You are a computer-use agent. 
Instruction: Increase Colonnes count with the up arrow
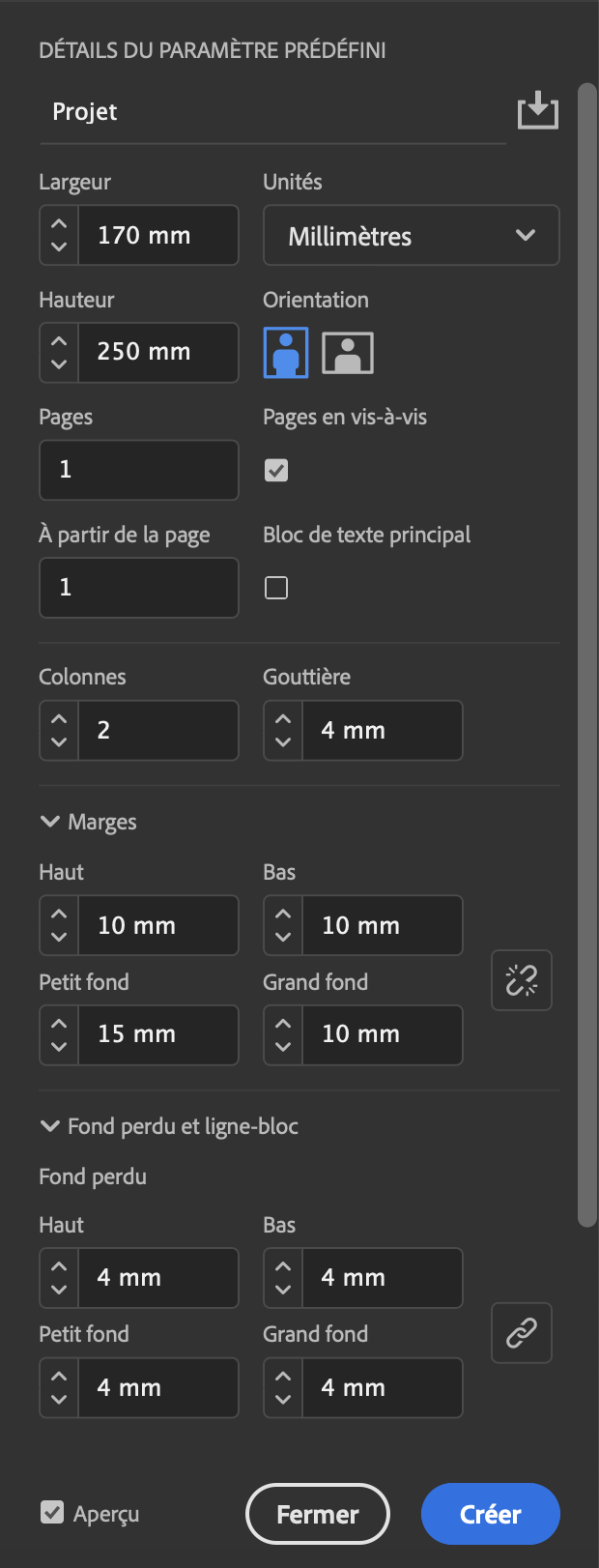(59, 719)
